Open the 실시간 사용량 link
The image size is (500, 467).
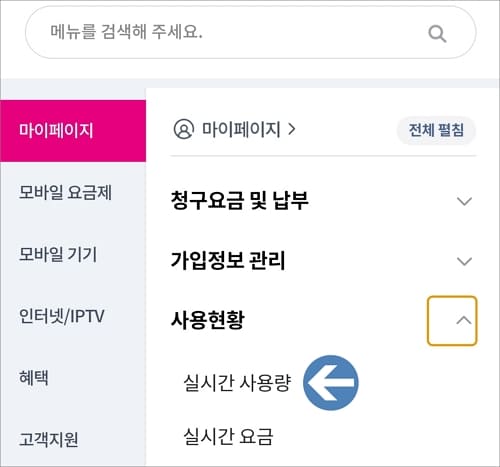click(237, 382)
